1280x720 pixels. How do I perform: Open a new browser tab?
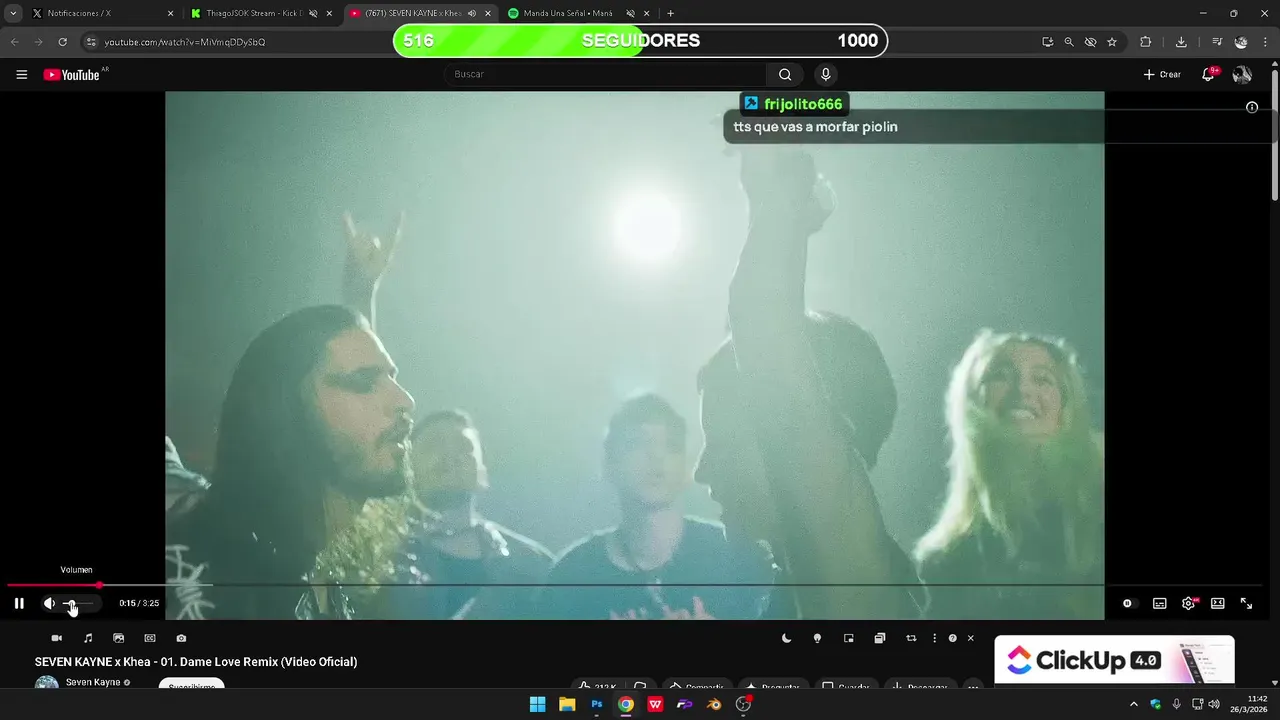(670, 13)
